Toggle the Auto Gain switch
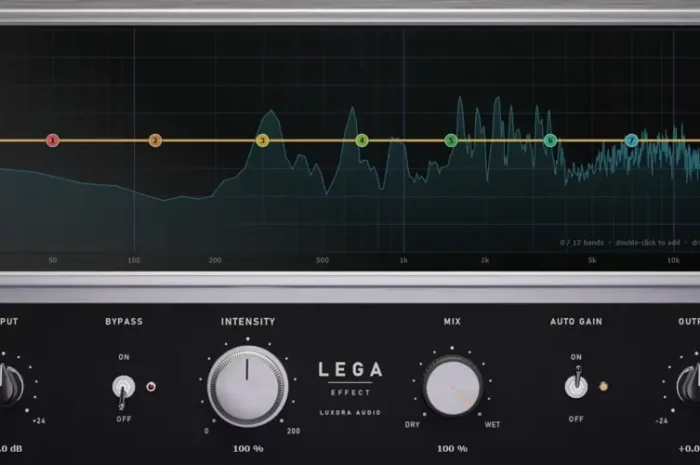 point(576,383)
